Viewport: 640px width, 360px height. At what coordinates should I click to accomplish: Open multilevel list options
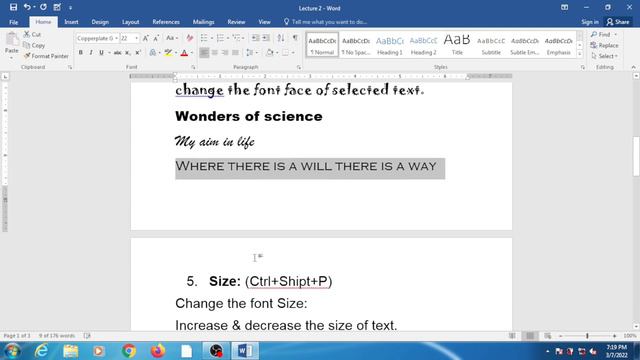pos(237,38)
